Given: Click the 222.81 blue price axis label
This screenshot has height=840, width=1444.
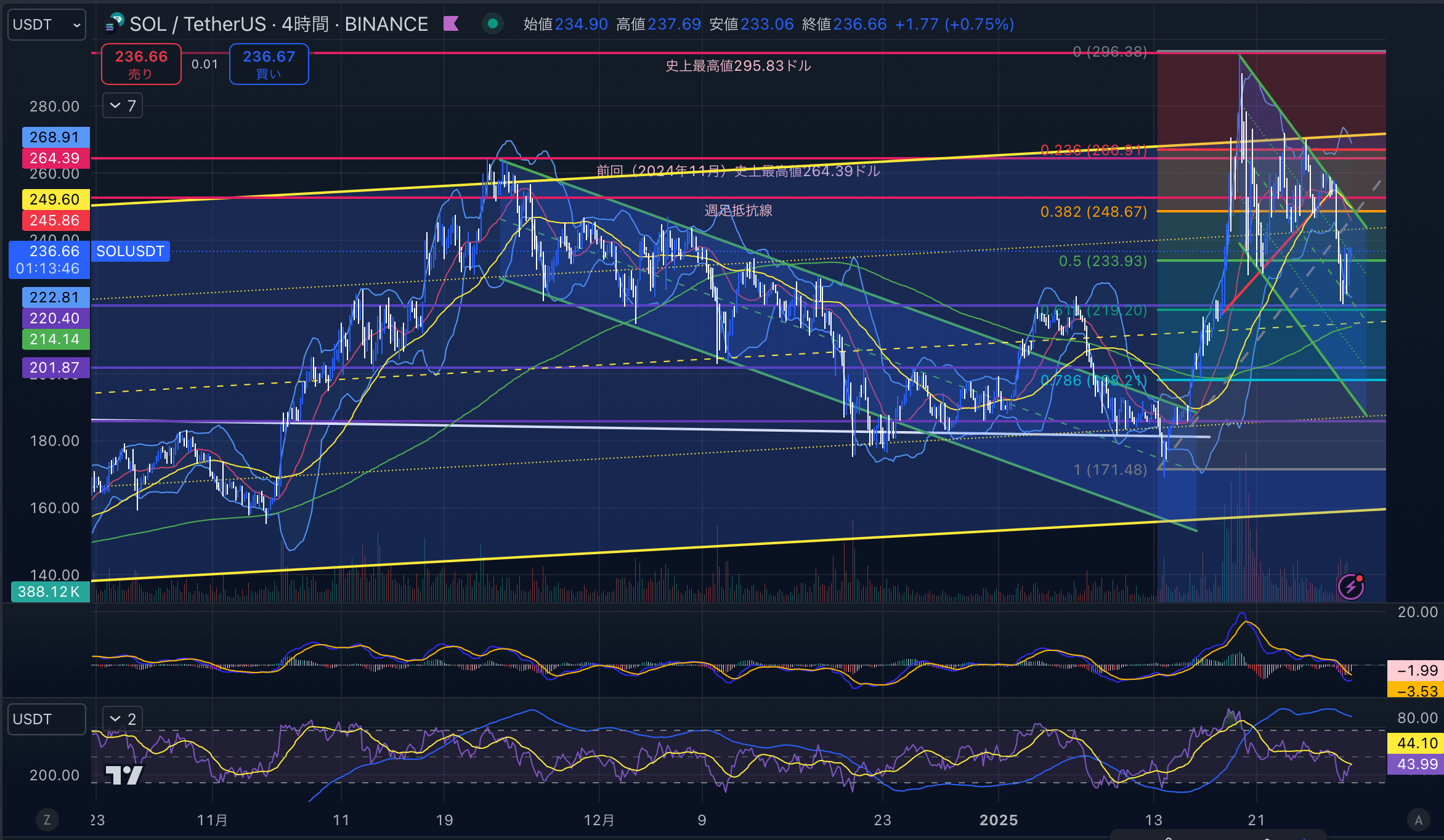Looking at the screenshot, I should (55, 297).
